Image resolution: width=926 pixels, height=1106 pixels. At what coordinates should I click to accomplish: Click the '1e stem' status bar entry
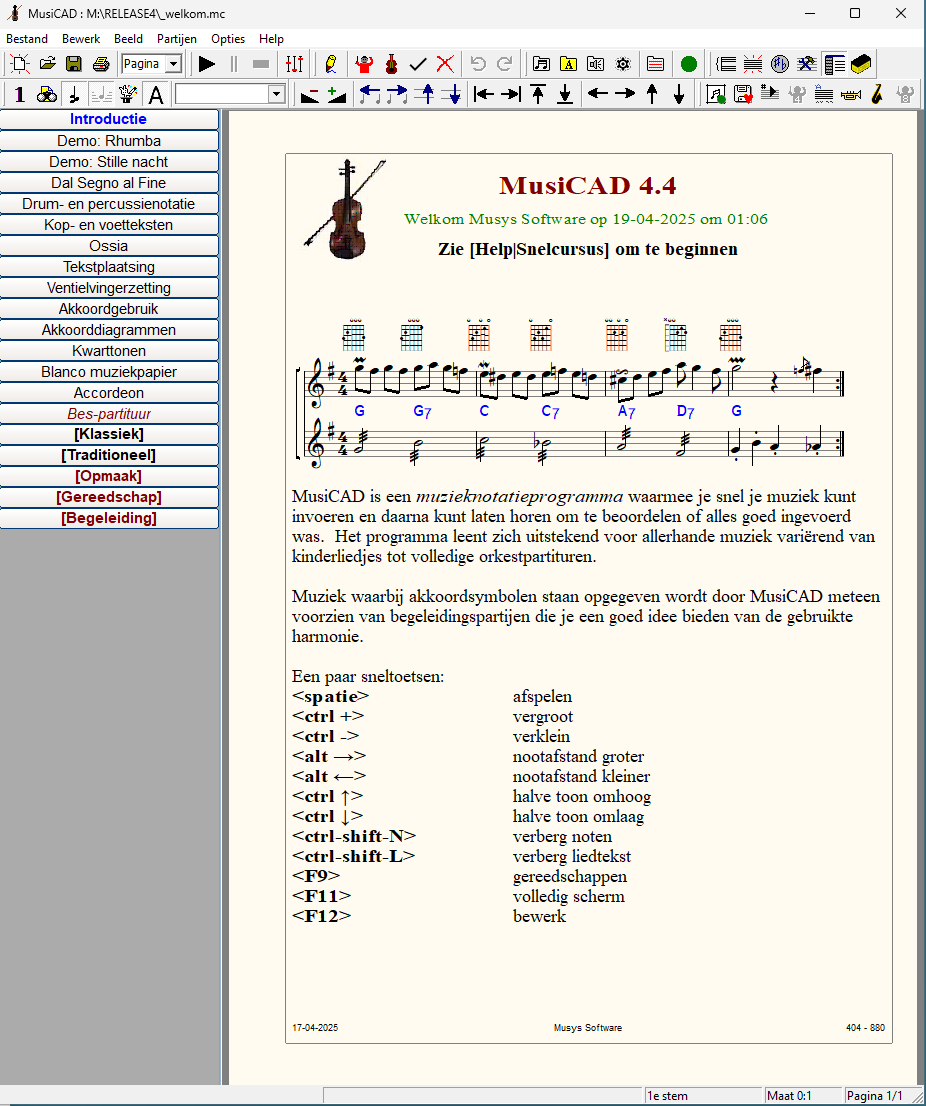pos(705,1095)
